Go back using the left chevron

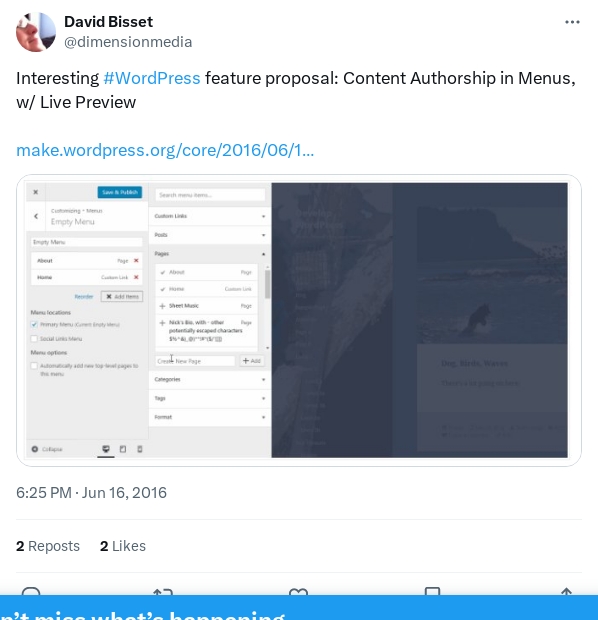tap(36, 216)
